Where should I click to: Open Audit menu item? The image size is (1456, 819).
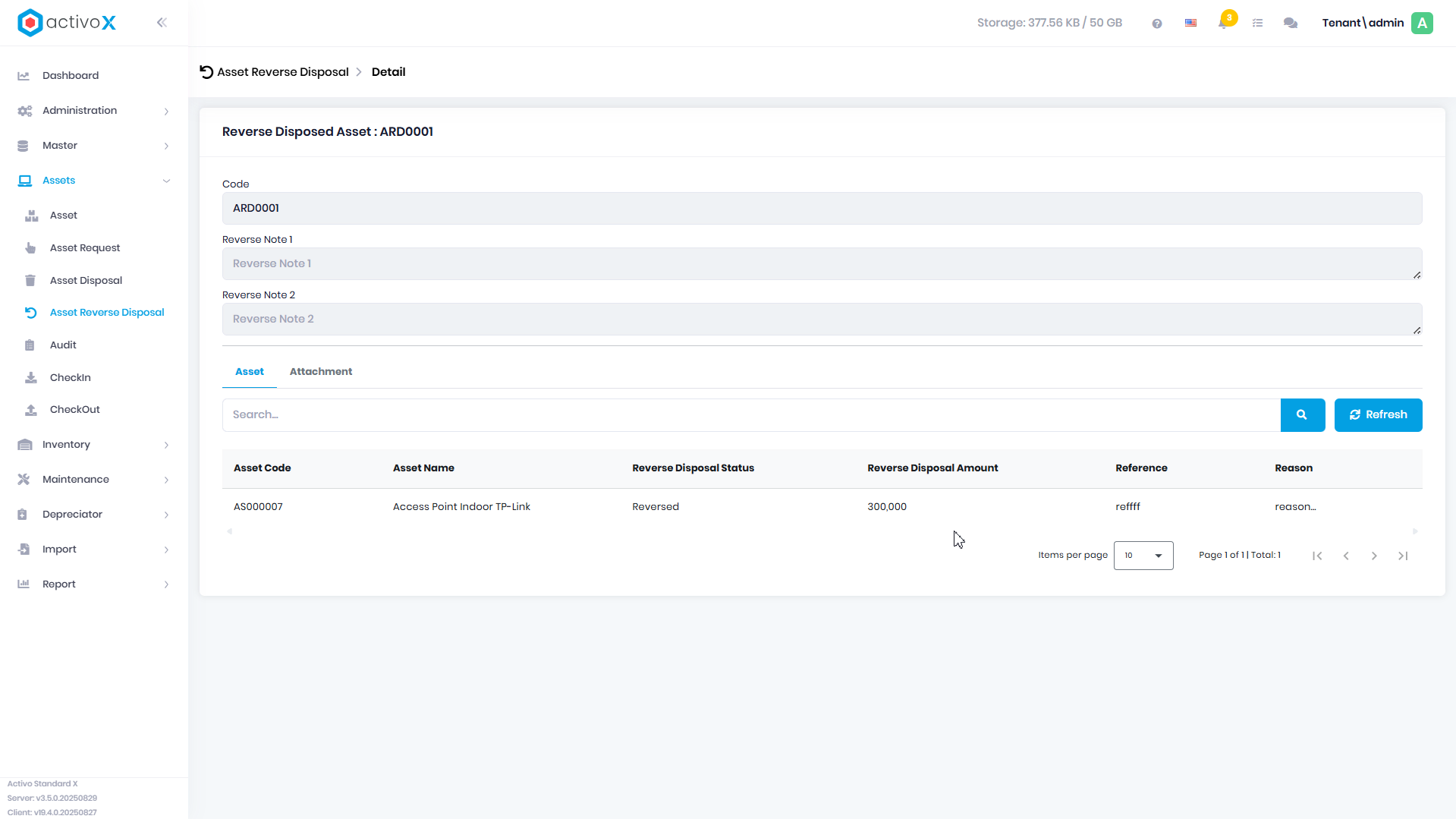[x=63, y=345]
